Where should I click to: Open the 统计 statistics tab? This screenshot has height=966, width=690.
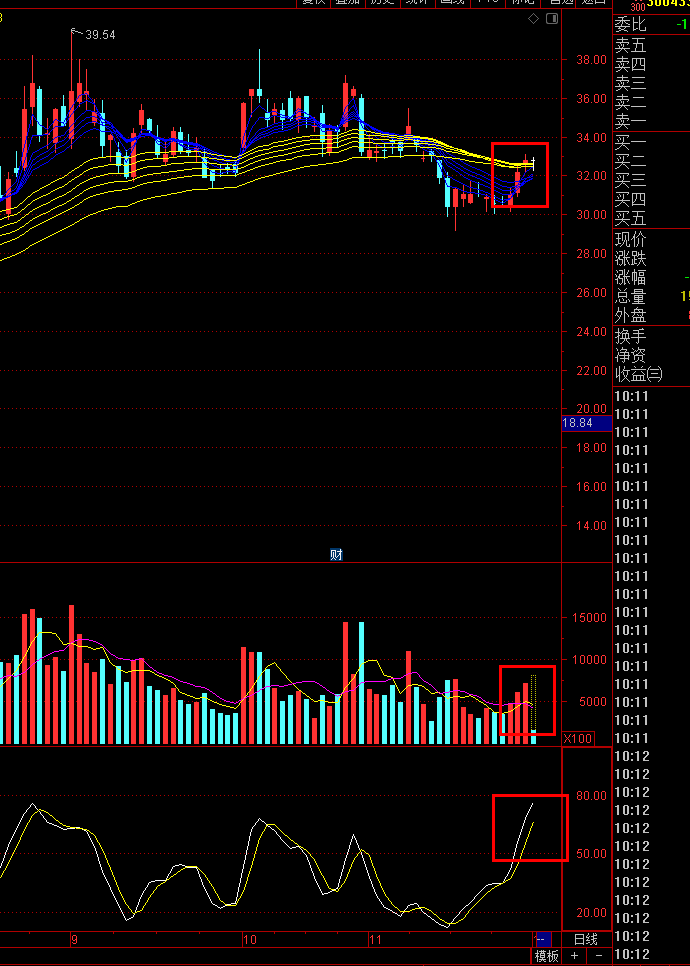pyautogui.click(x=416, y=2)
